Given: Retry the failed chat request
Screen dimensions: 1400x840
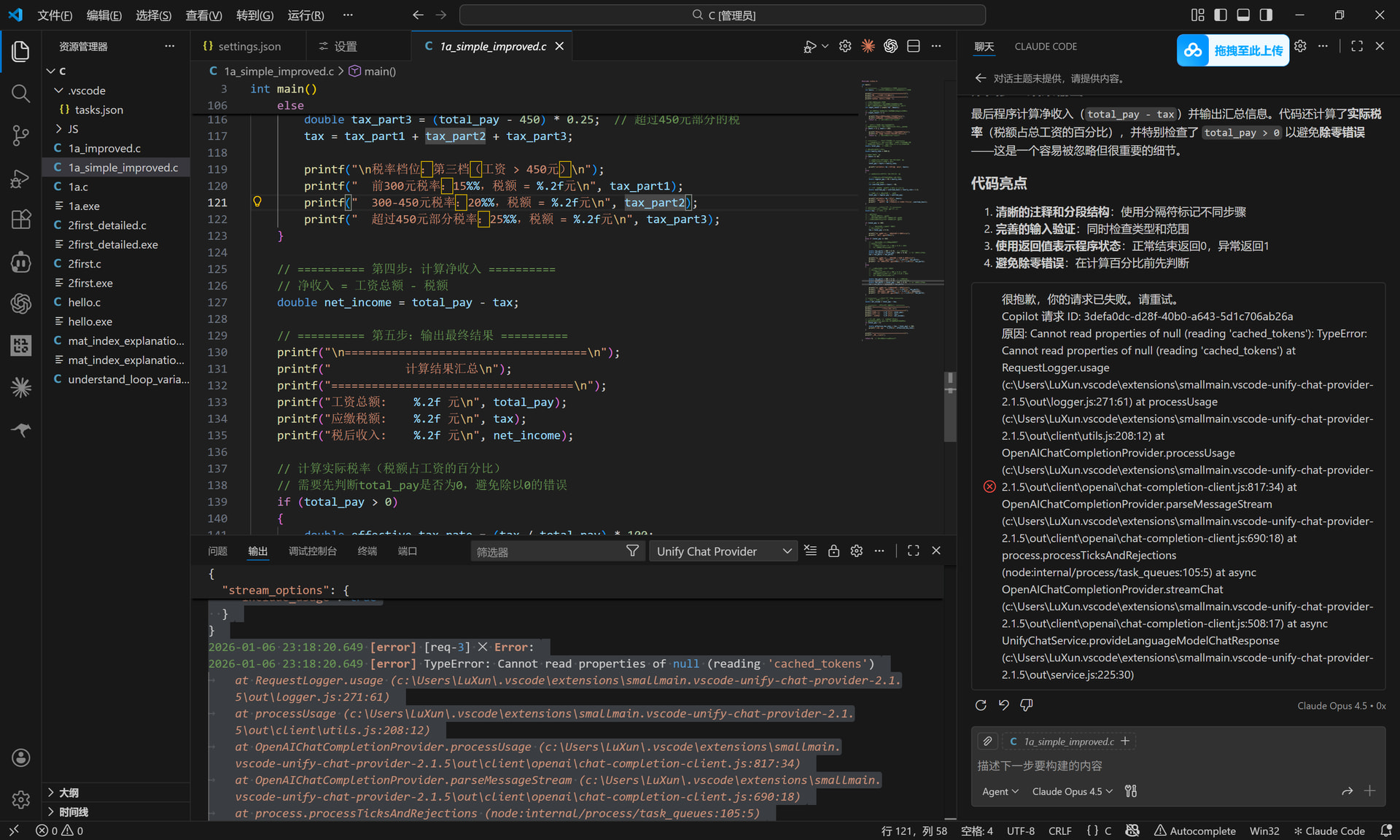Looking at the screenshot, I should click(981, 705).
